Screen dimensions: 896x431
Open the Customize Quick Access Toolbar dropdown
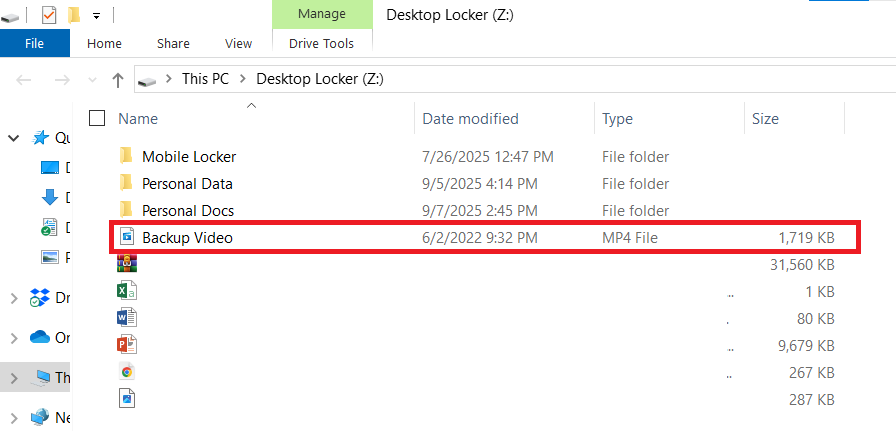pyautogui.click(x=96, y=16)
